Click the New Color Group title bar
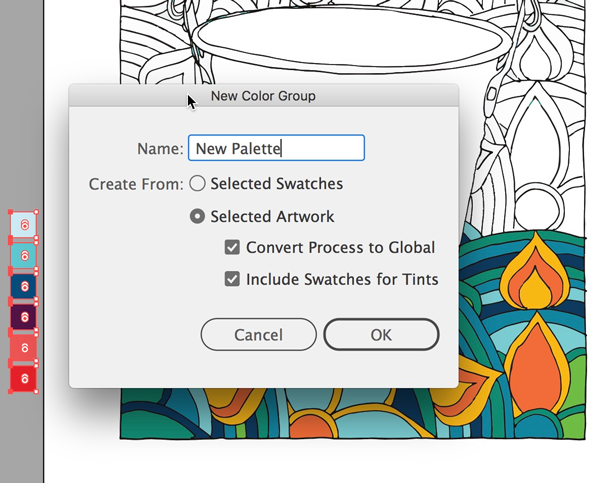Screen dimensions: 600x483 click(x=264, y=95)
